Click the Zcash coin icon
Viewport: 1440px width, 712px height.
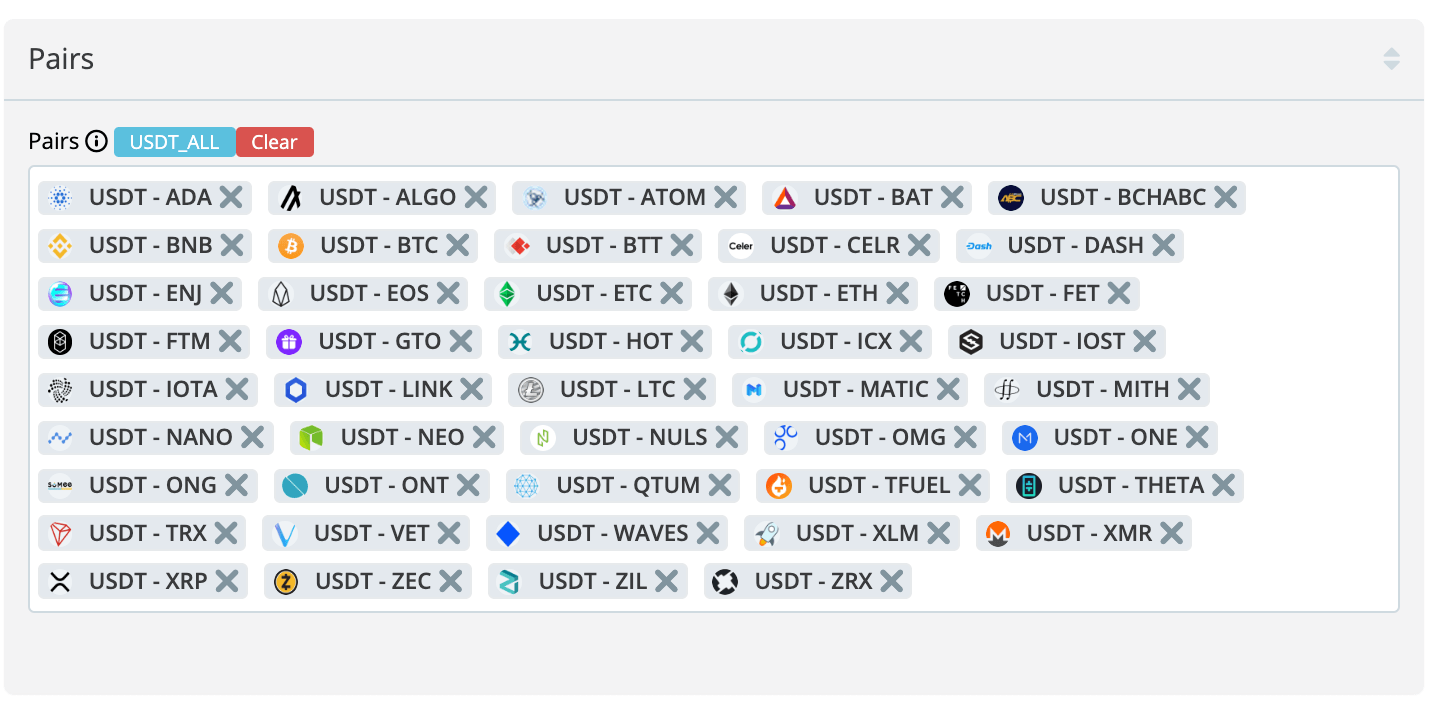(287, 582)
